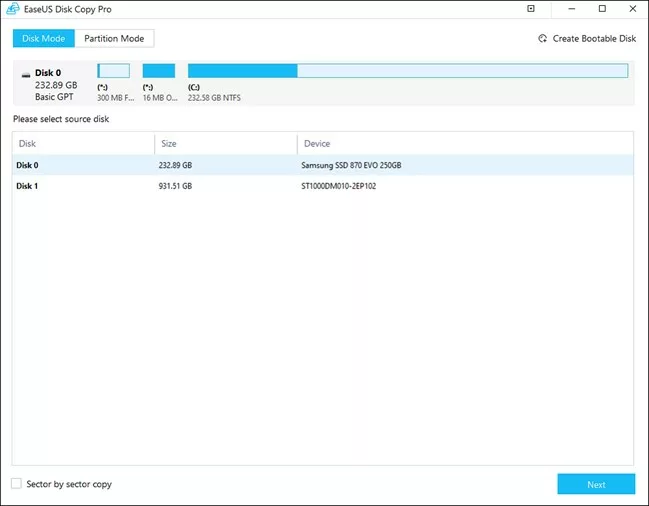Viewport: 649px width, 506px height.
Task: Select Disk 0 row in list
Action: (323, 165)
